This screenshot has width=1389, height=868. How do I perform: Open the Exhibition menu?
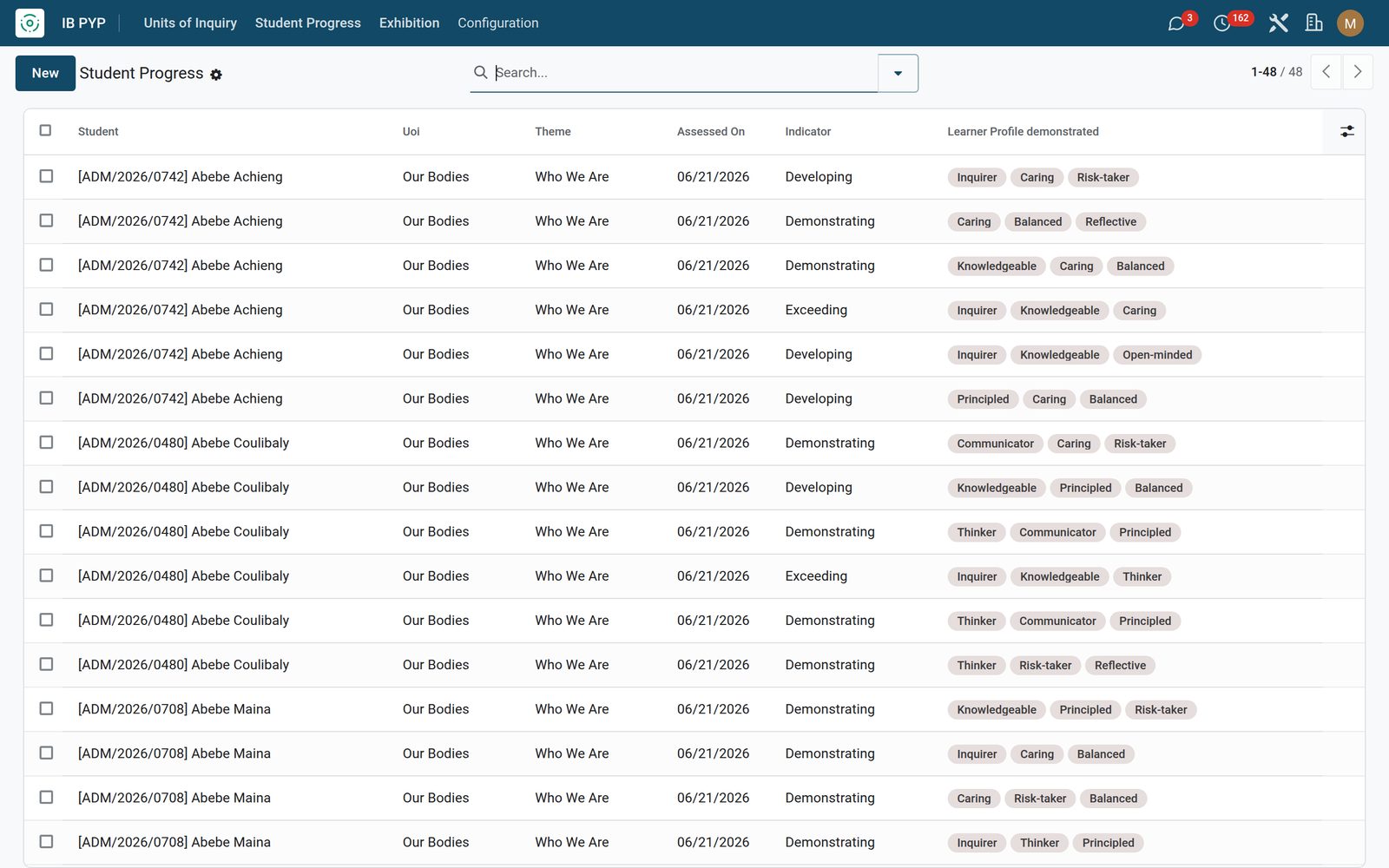pyautogui.click(x=409, y=23)
